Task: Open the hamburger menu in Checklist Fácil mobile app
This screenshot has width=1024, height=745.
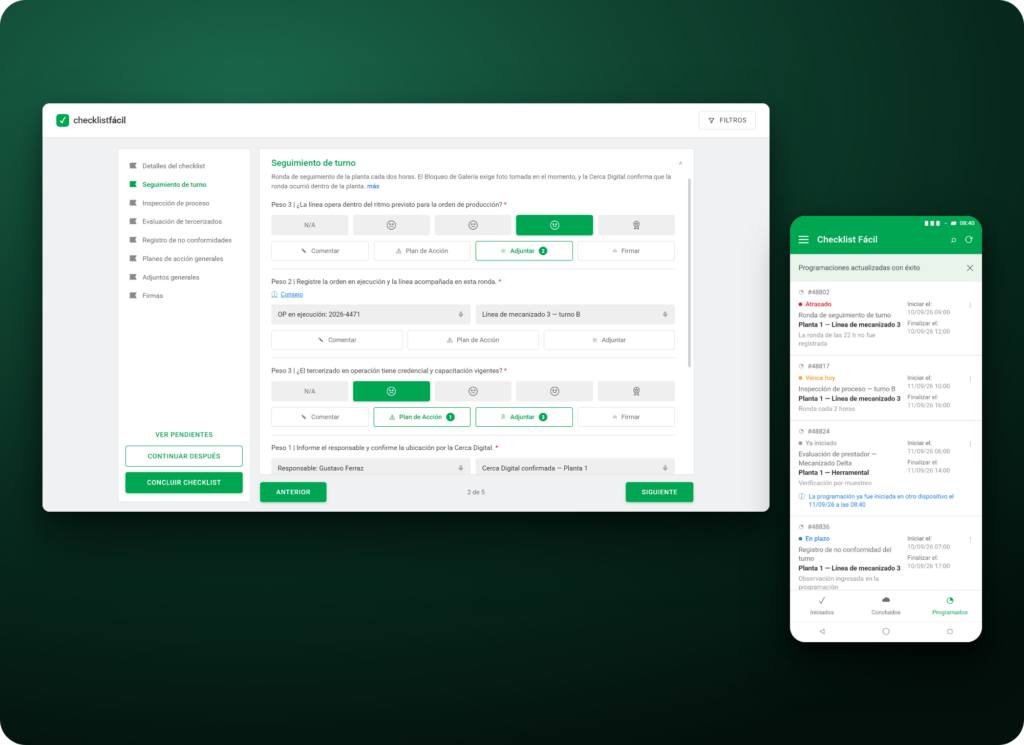Action: (803, 240)
